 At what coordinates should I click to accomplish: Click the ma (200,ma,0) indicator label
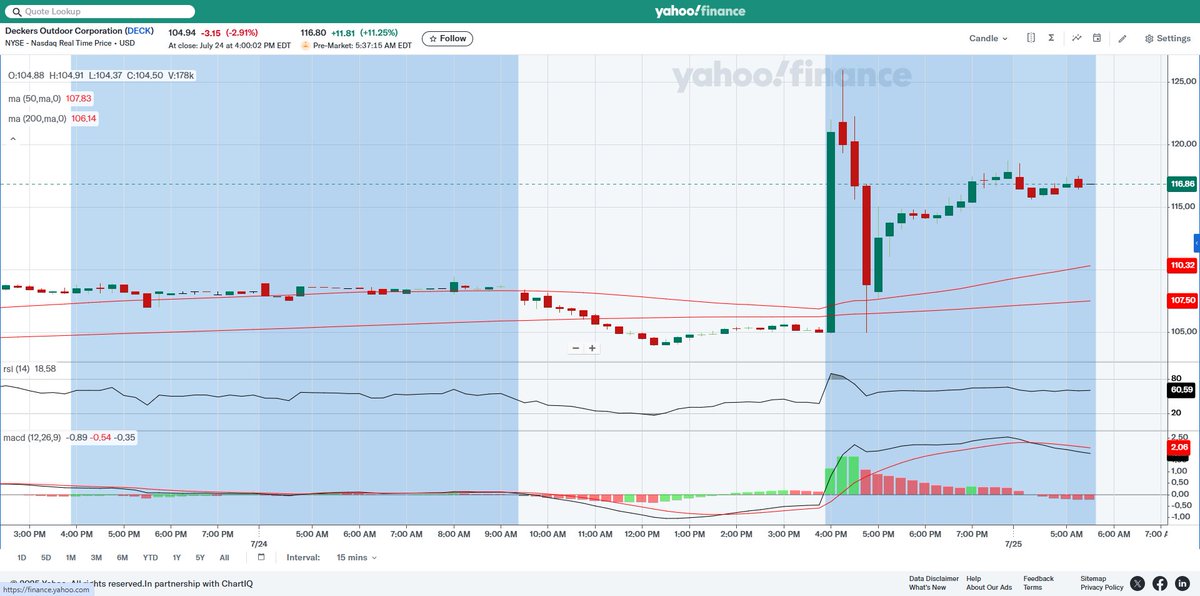pyautogui.click(x=37, y=118)
